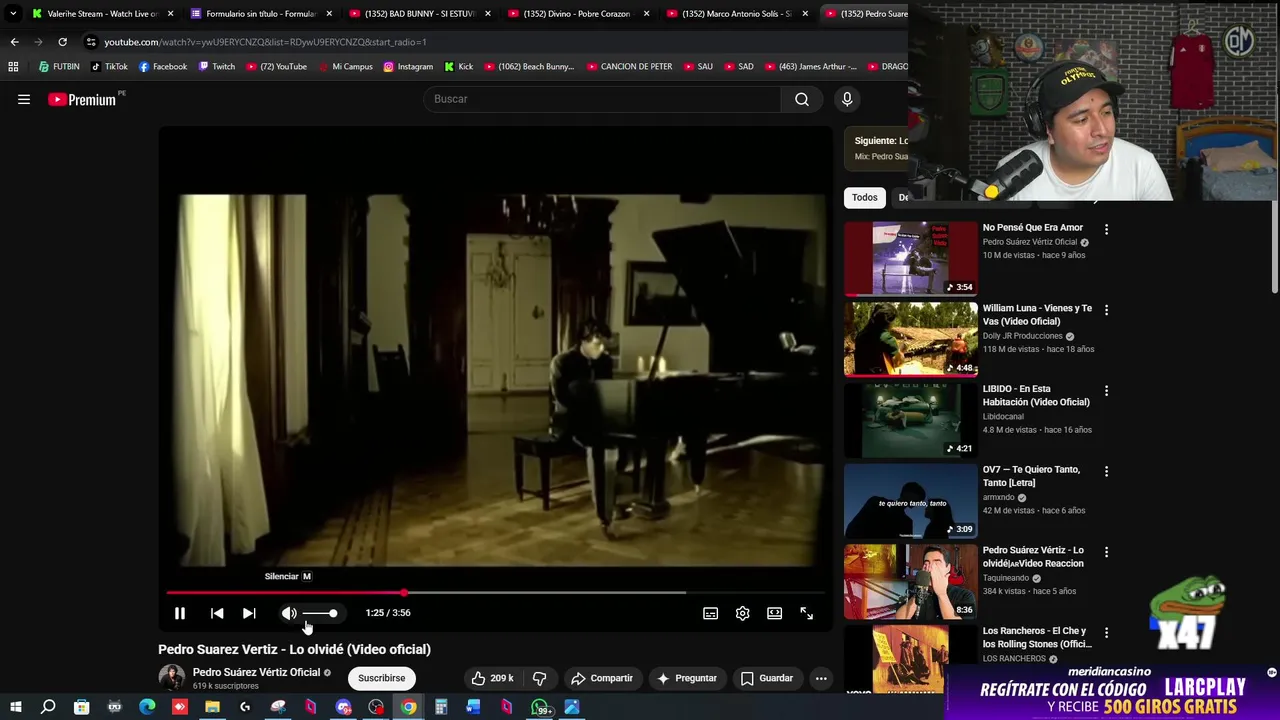
Task: Save video with Guardar button
Action: [x=766, y=678]
